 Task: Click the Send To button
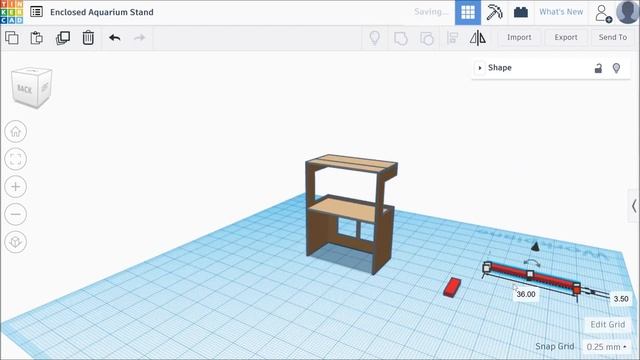[613, 37]
